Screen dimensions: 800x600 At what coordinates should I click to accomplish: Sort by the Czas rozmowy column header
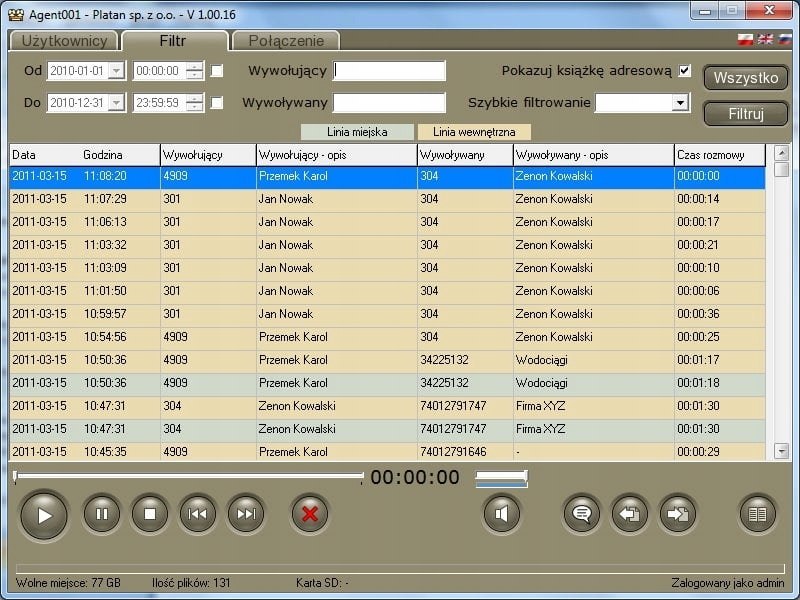coord(719,155)
